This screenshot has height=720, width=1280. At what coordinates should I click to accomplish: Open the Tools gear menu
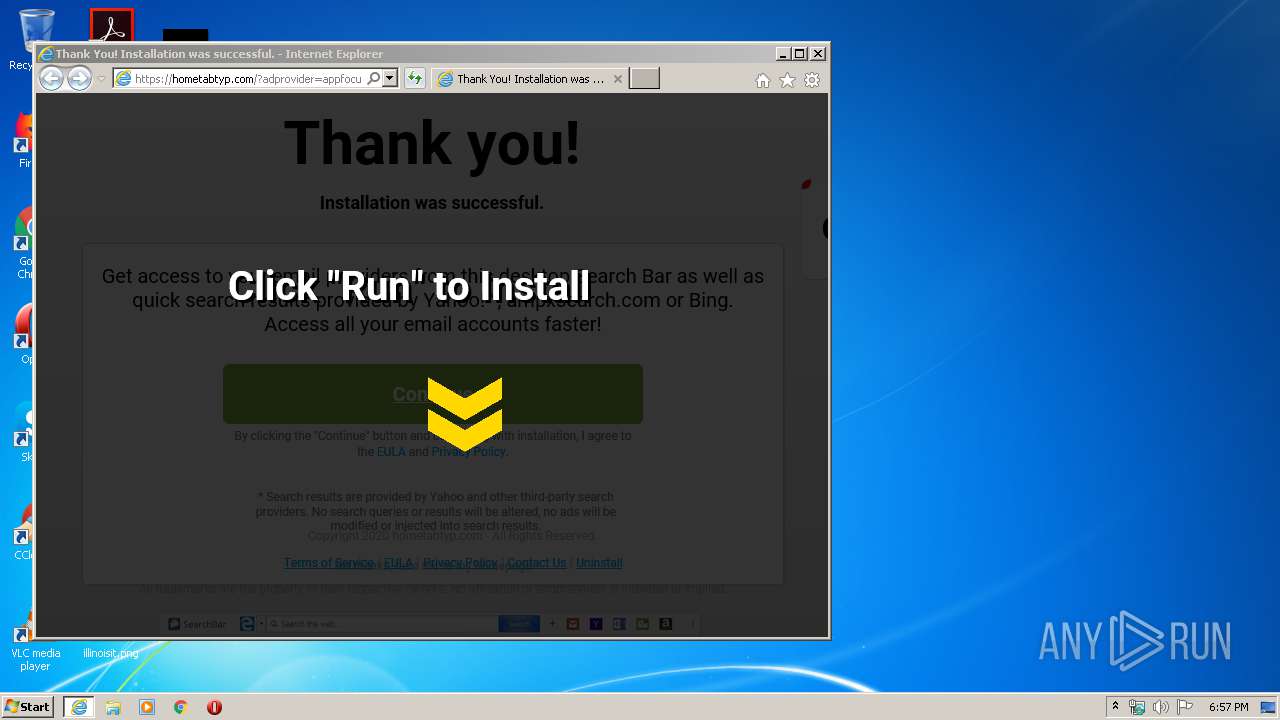tap(812, 80)
